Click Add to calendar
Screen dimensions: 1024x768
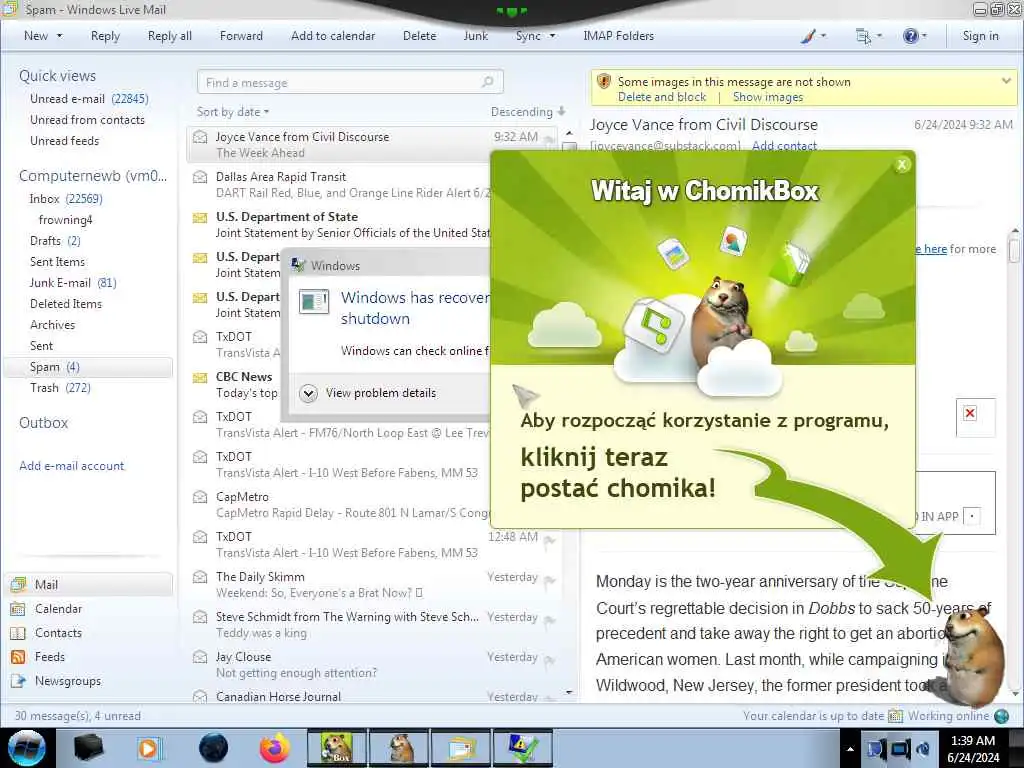333,36
